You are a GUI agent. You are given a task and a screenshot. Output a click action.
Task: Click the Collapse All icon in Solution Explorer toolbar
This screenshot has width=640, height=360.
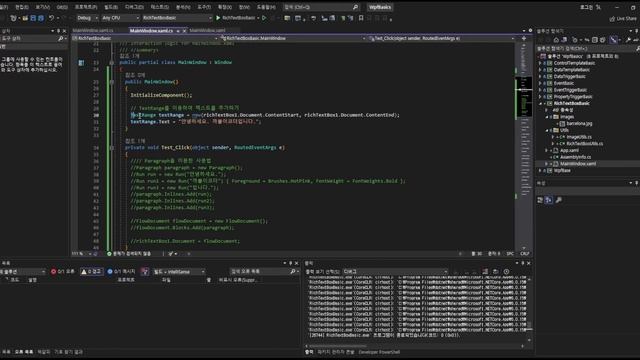click(x=595, y=40)
